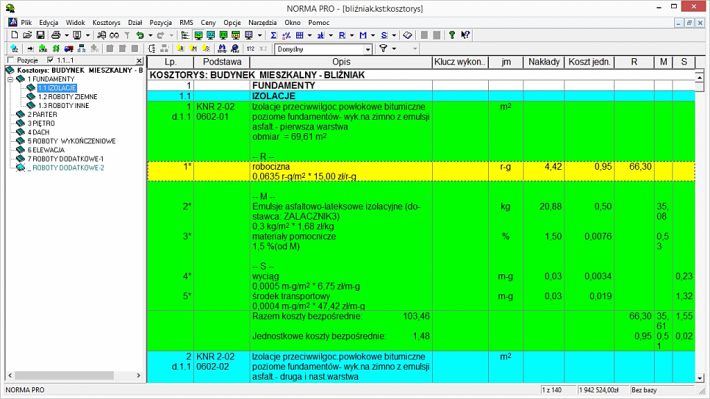The width and height of the screenshot is (710, 399).
Task: Open the Kosztorys menu
Action: point(106,22)
